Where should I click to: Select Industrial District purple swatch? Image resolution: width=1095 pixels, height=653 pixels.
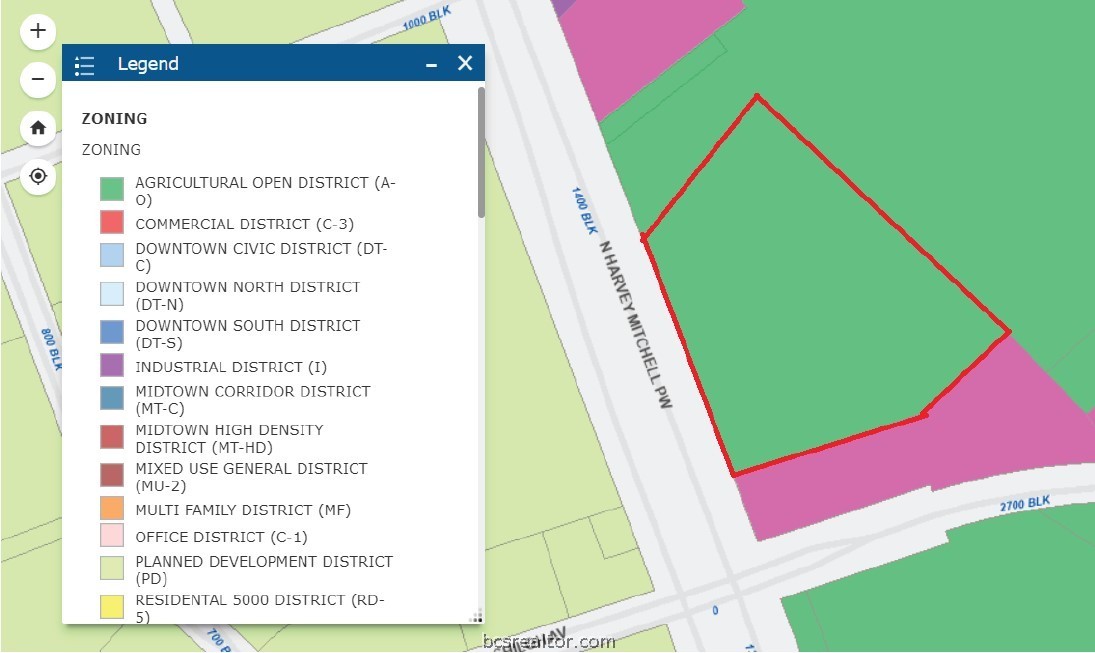(x=112, y=366)
